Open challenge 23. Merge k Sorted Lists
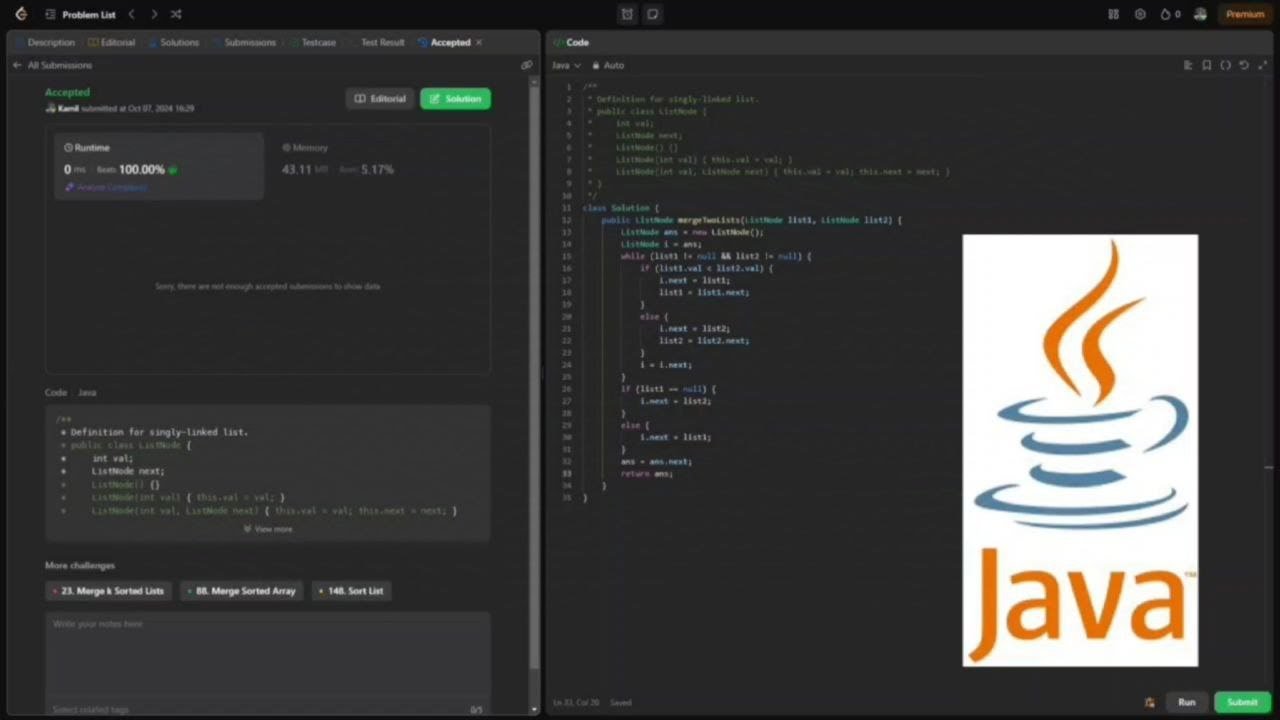This screenshot has width=1280, height=720. (x=108, y=591)
